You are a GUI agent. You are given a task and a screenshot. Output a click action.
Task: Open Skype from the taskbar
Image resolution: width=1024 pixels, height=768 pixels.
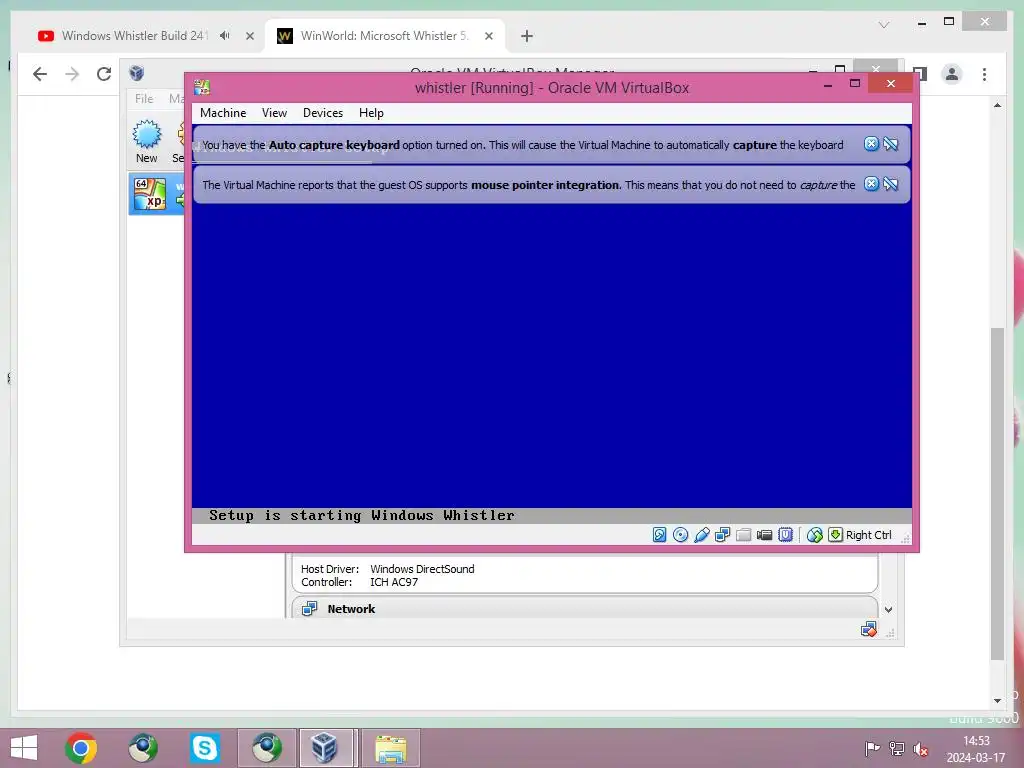point(204,748)
